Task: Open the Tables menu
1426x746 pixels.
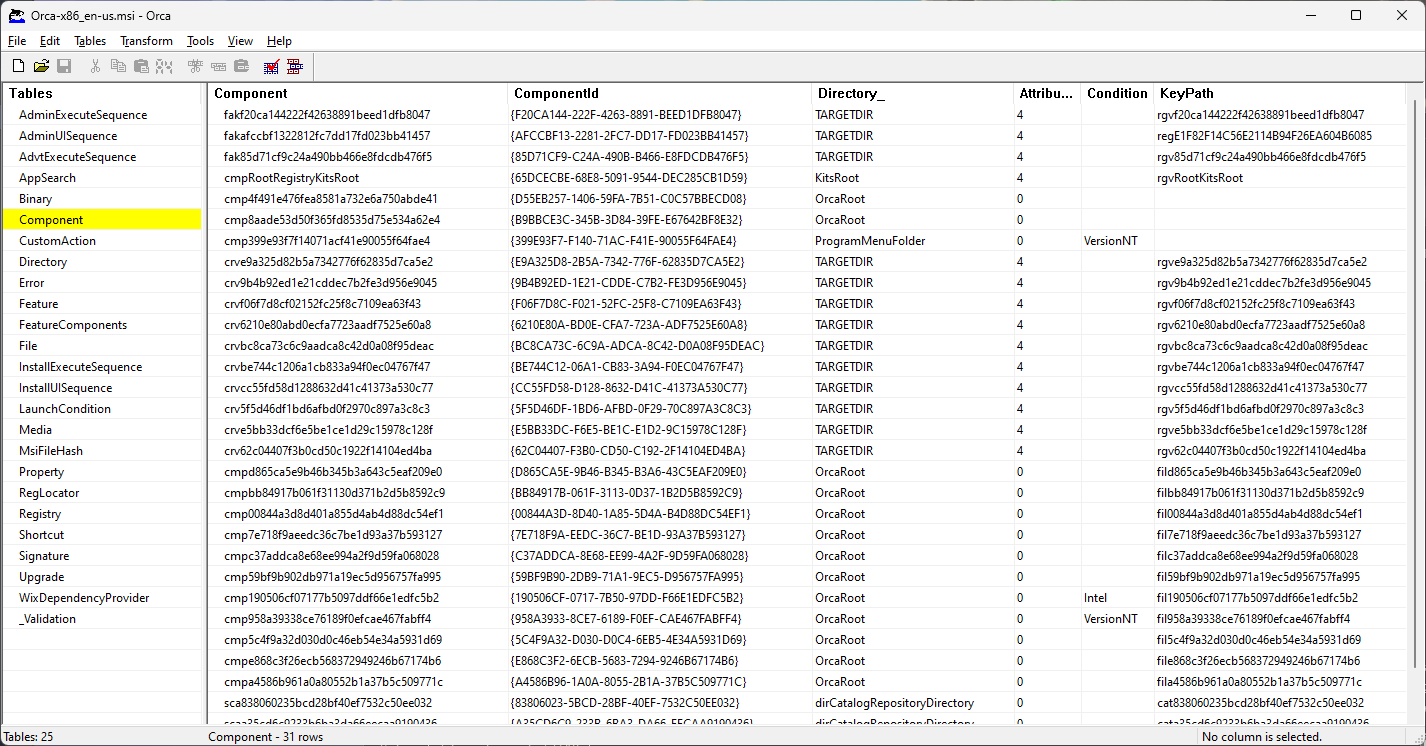Action: pos(89,41)
